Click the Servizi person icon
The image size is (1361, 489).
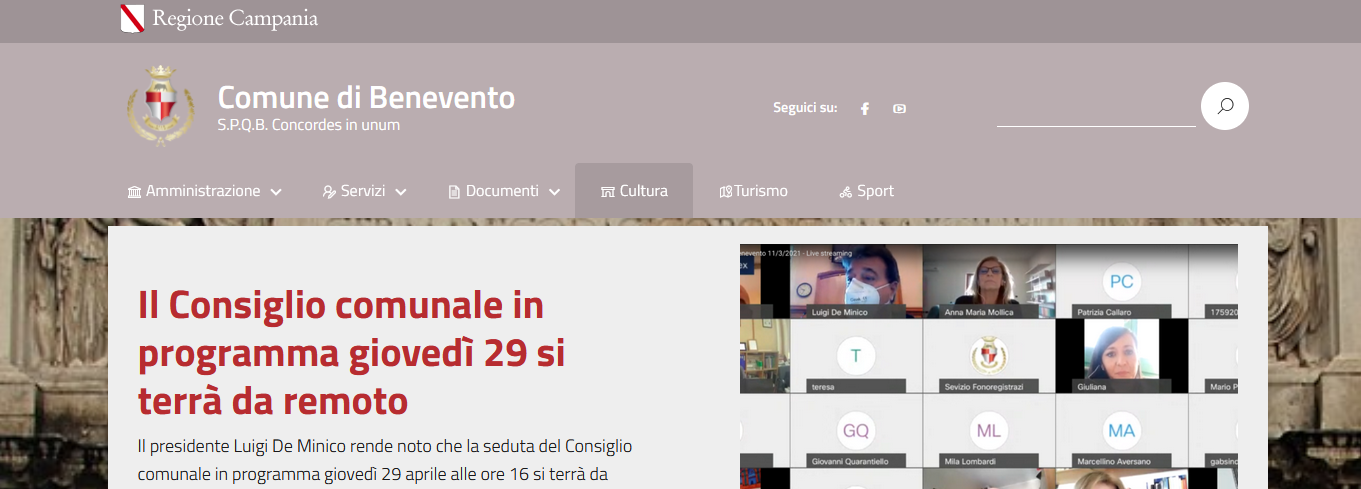pyautogui.click(x=329, y=192)
